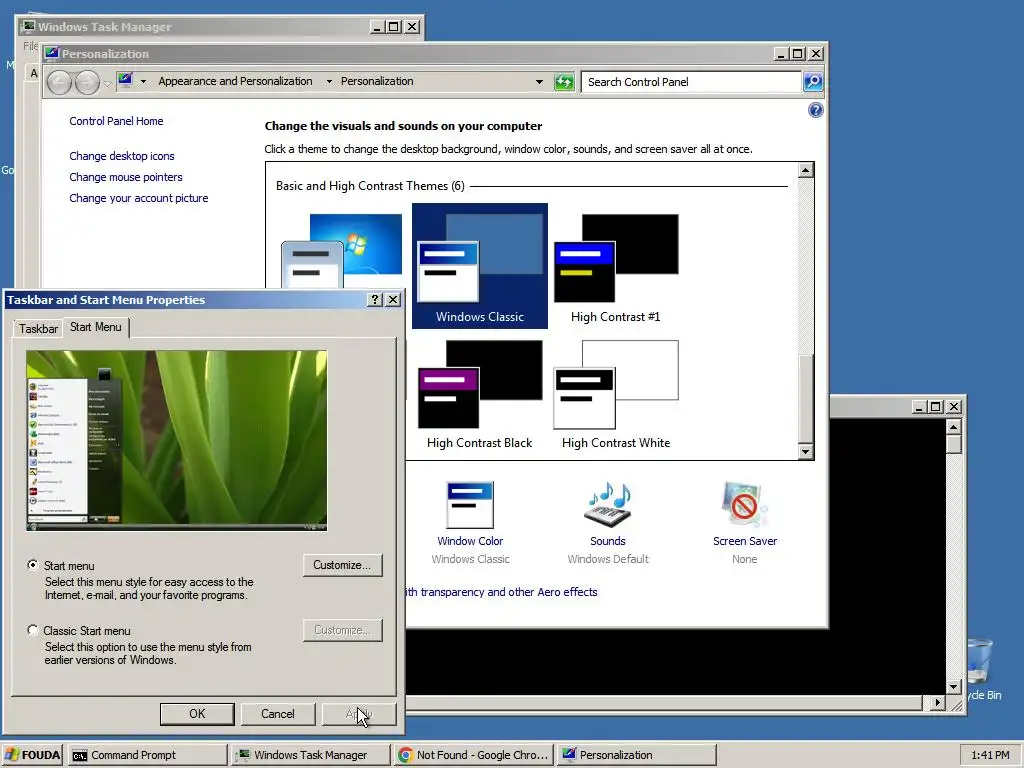Click Command Prompt window scroll up arrow

coord(953,427)
